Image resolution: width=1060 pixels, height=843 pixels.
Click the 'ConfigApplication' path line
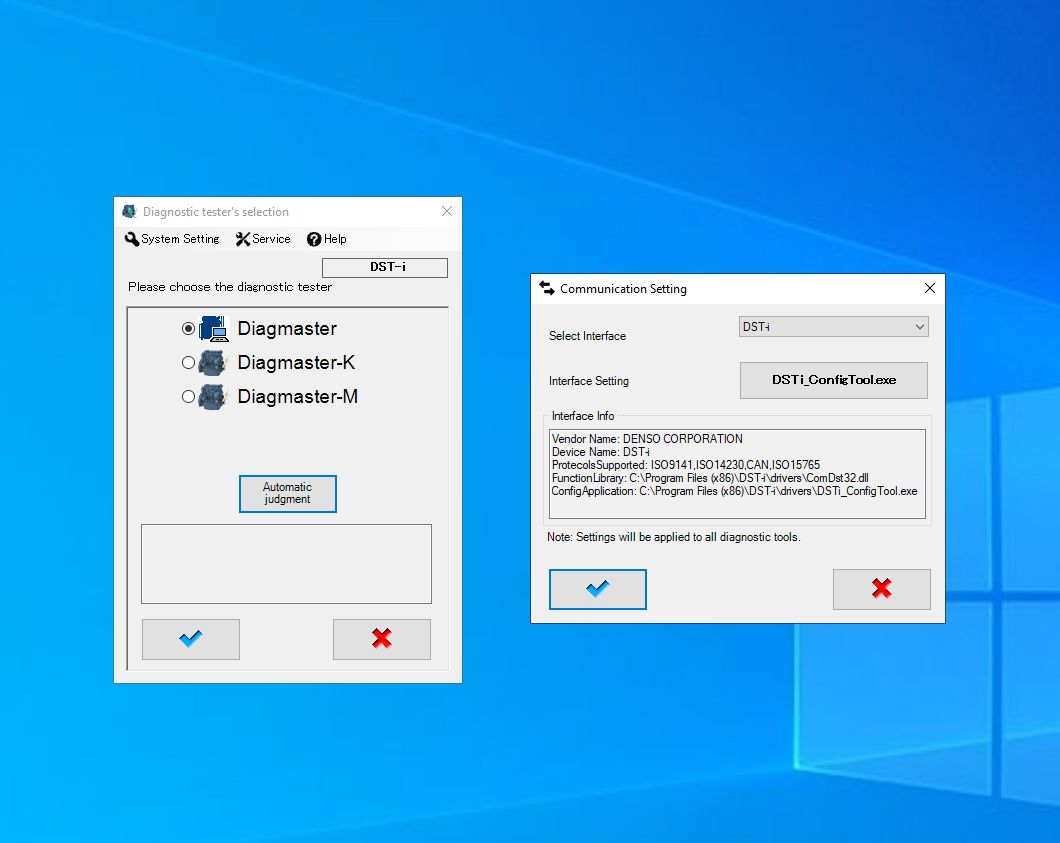pyautogui.click(x=734, y=491)
